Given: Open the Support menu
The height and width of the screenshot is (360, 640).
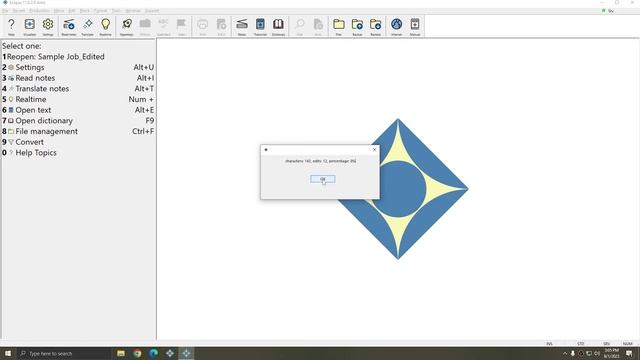Looking at the screenshot, I should [152, 11].
